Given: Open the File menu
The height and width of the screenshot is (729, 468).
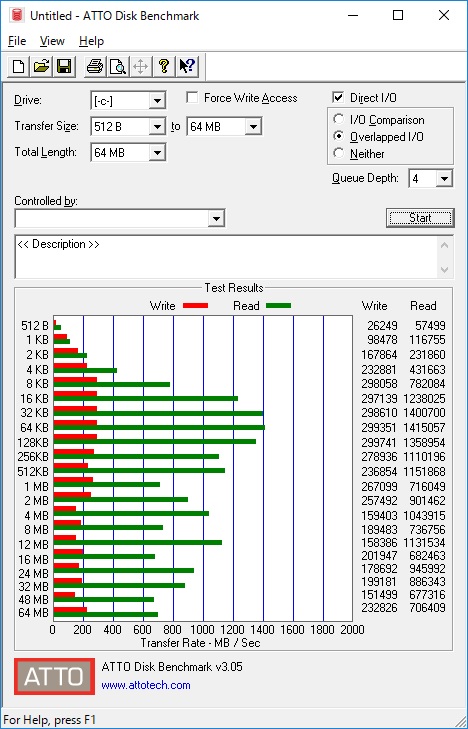Looking at the screenshot, I should (x=17, y=41).
